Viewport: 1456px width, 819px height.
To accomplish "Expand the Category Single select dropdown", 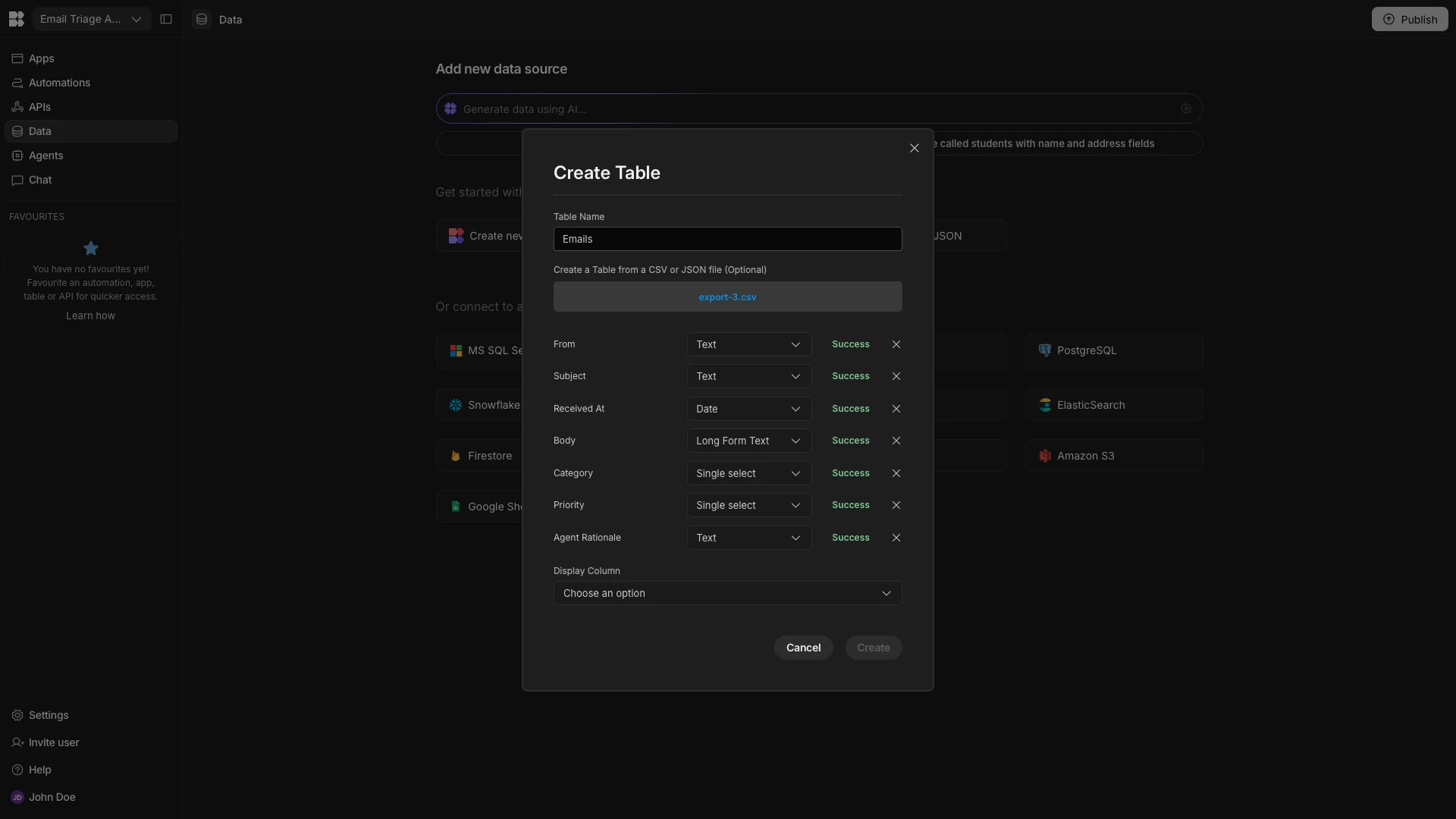I will click(x=748, y=473).
